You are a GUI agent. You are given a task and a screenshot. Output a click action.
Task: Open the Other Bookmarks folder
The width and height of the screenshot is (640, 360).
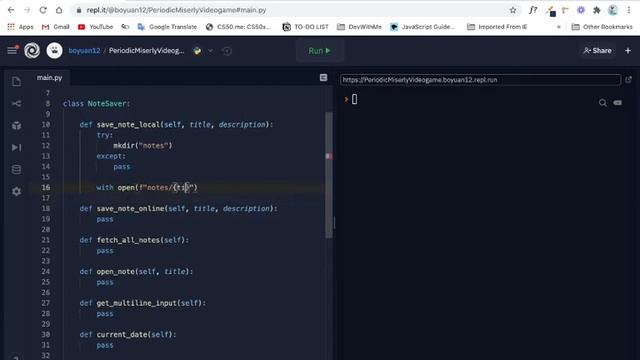[602, 27]
